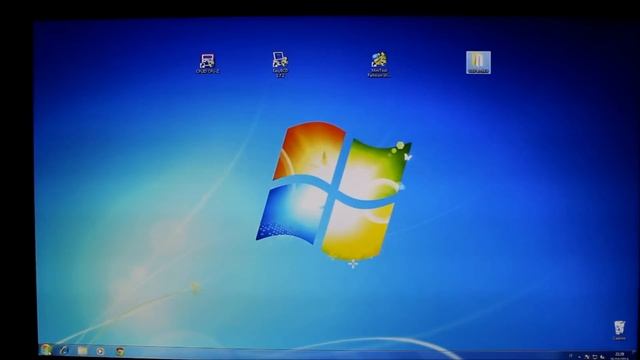Viewport: 640px width, 360px height.
Task: Open the volume tray icon
Action: point(602,357)
